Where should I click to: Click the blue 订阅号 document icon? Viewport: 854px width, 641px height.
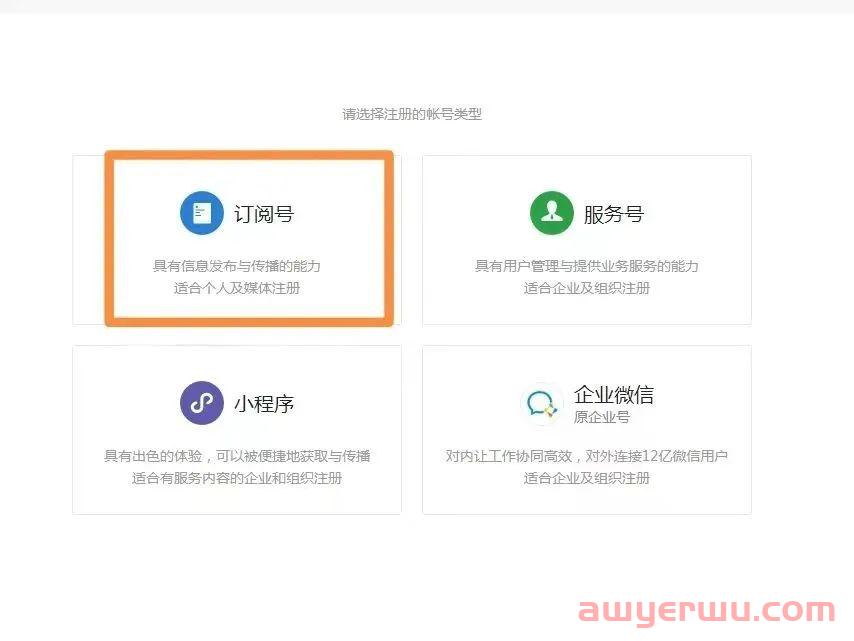[202, 212]
